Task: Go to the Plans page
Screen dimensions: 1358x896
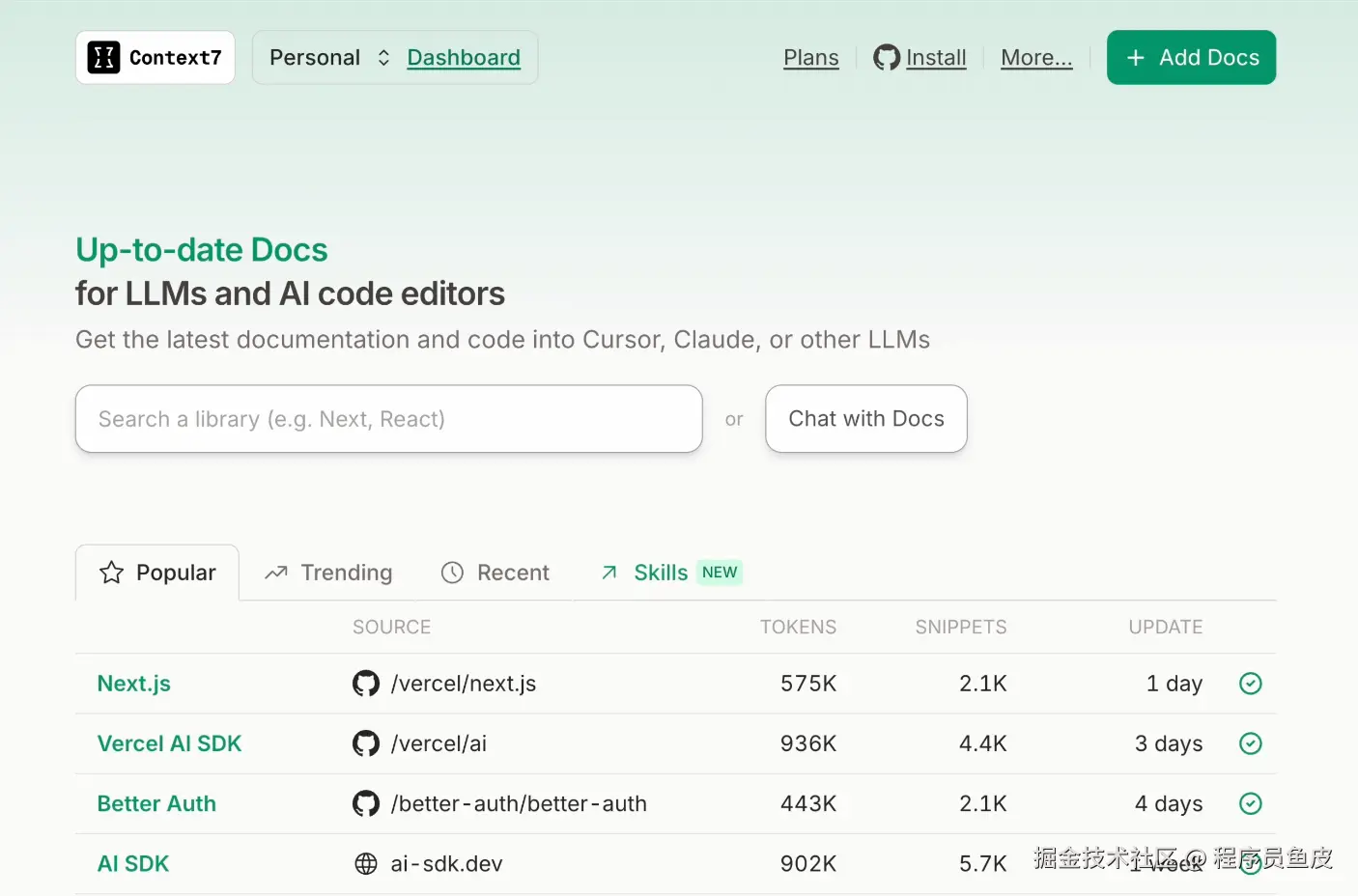Action: pos(810,58)
